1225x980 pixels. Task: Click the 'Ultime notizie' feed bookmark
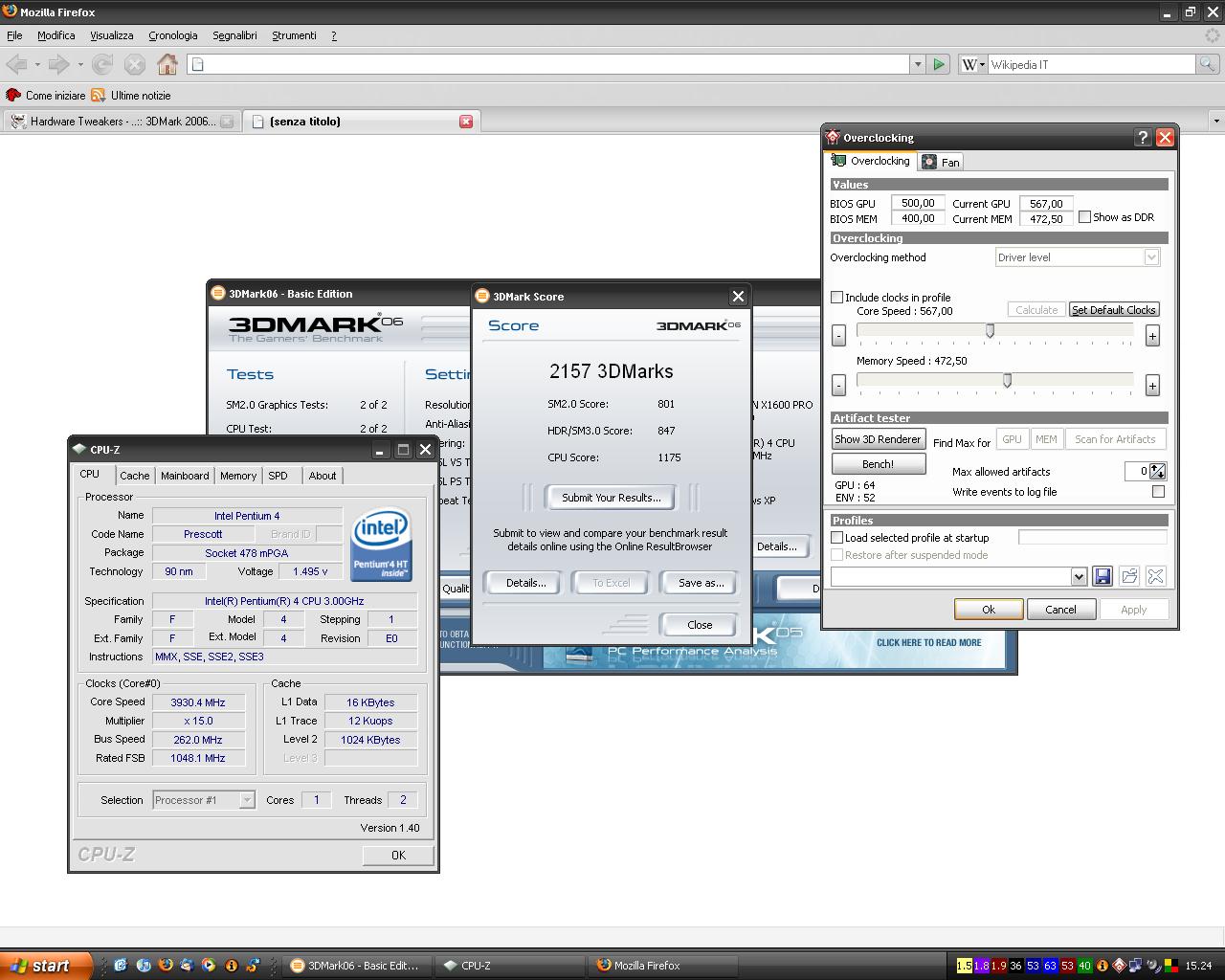click(131, 96)
